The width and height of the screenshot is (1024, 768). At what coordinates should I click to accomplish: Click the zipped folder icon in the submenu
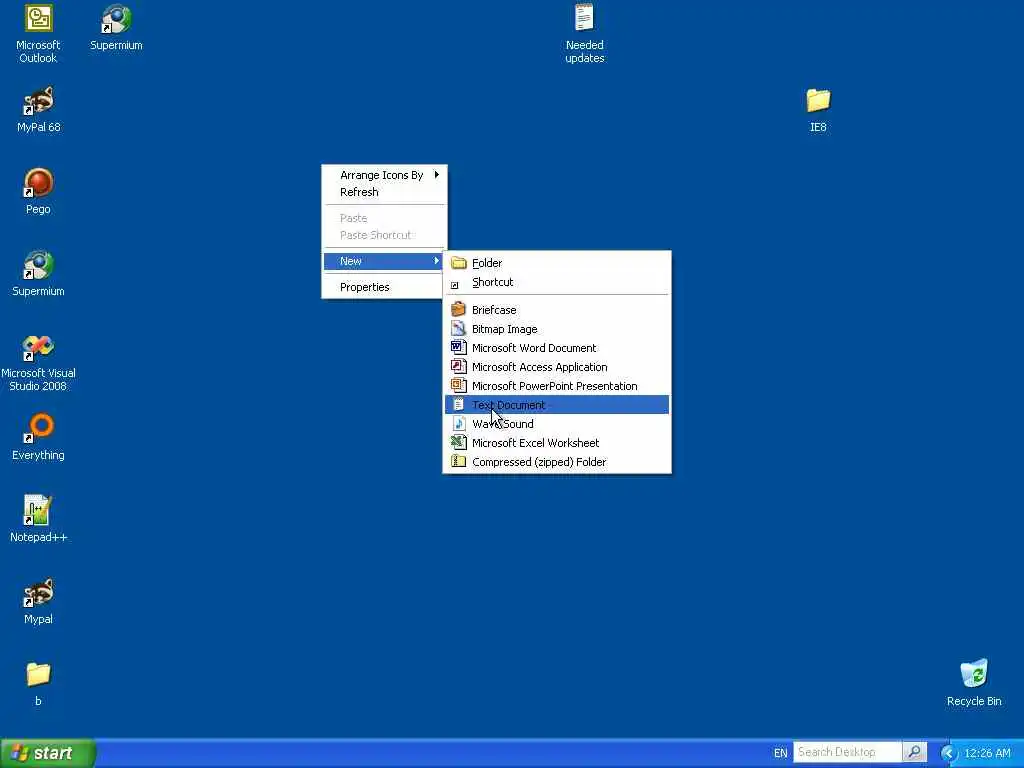pyautogui.click(x=458, y=461)
